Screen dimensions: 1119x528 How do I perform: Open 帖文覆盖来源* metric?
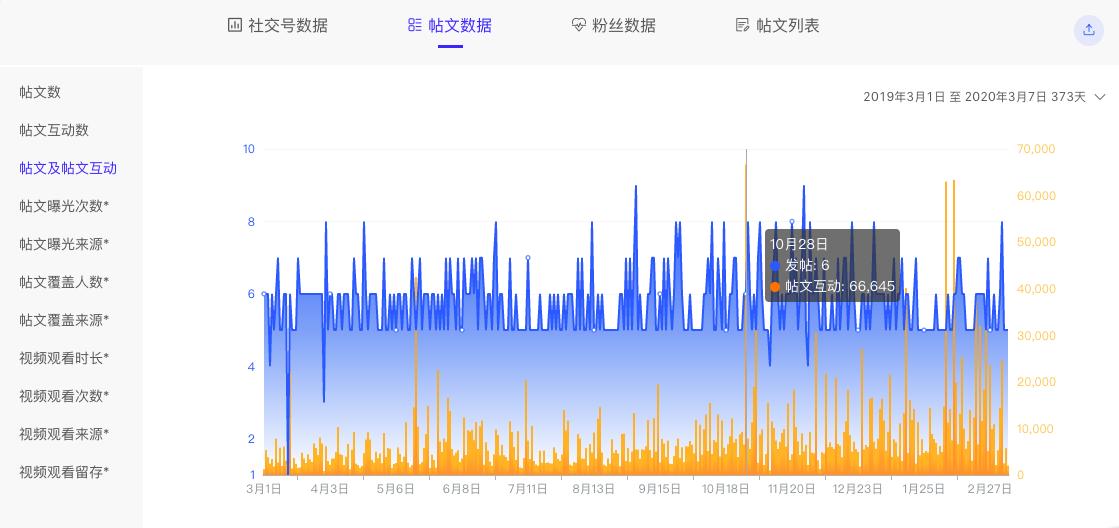coord(64,320)
